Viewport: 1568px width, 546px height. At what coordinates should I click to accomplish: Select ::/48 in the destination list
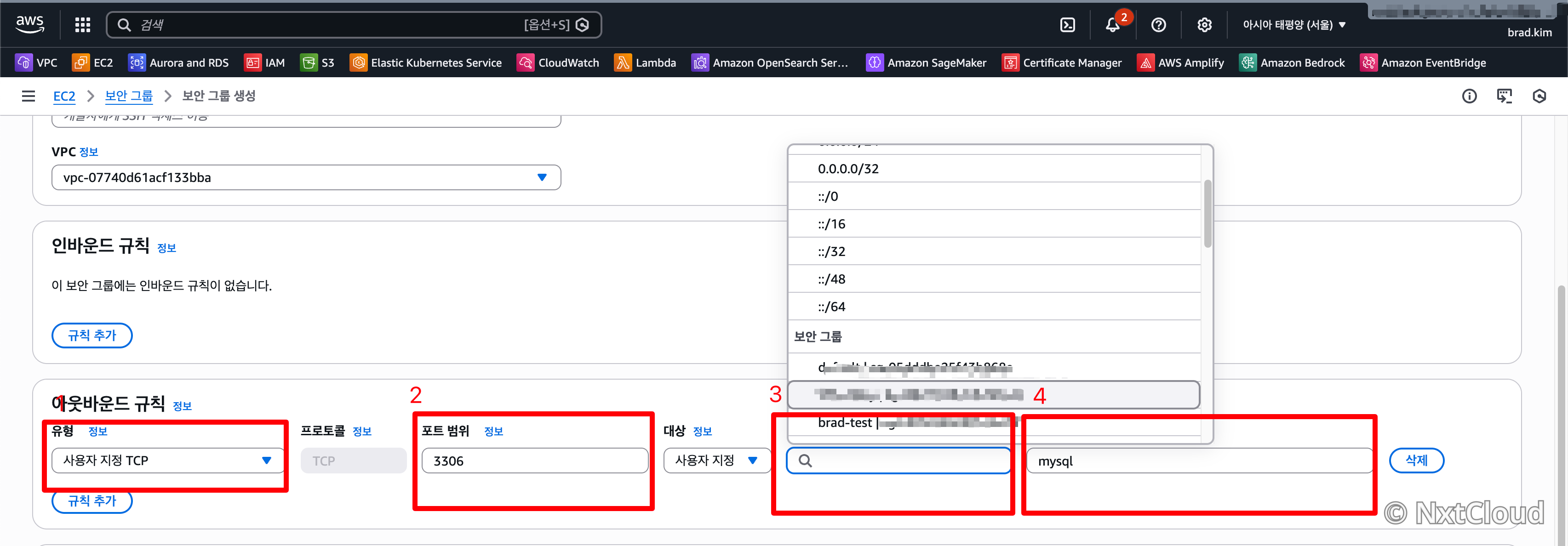[x=994, y=279]
